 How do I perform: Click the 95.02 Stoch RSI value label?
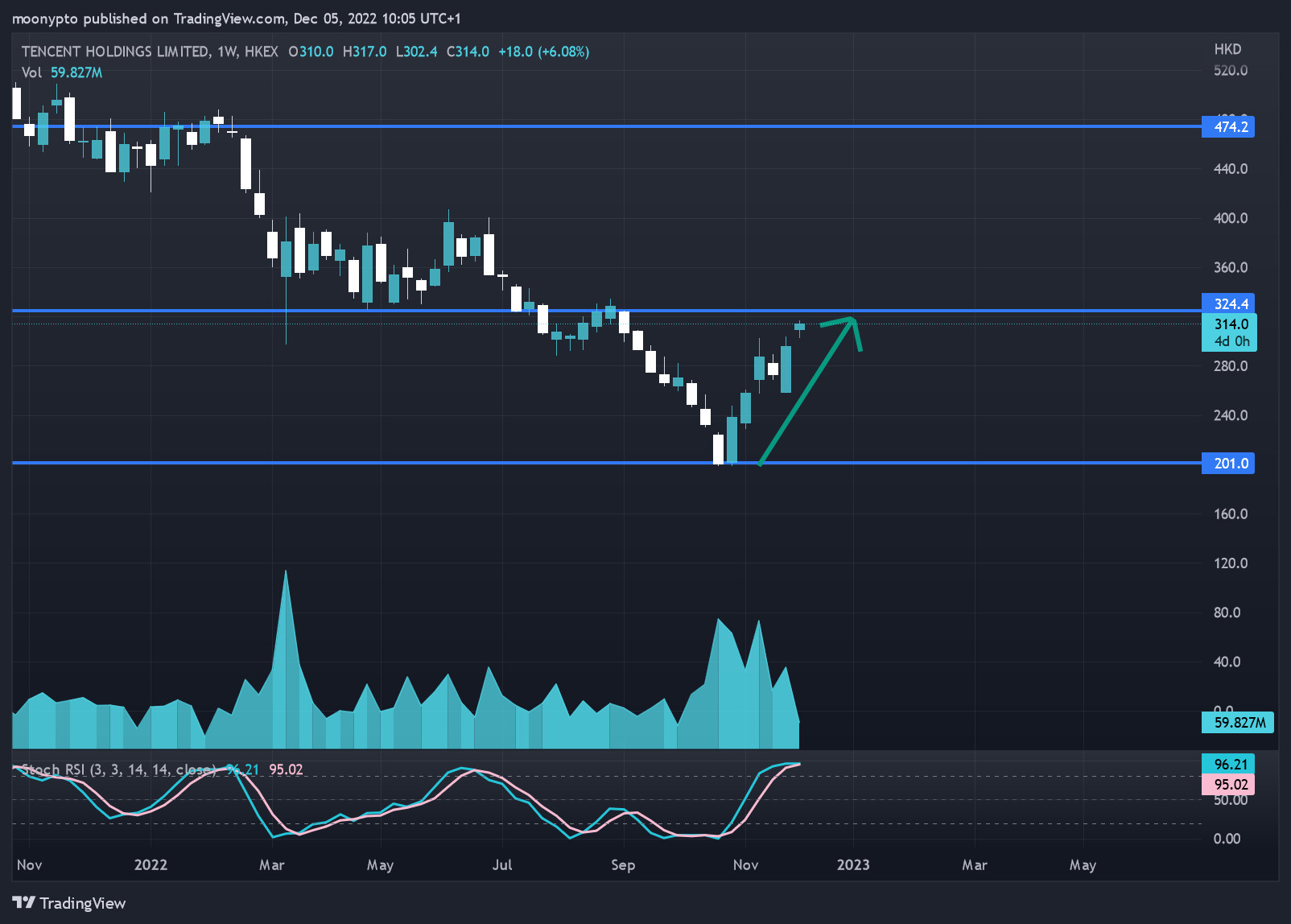[x=1228, y=784]
